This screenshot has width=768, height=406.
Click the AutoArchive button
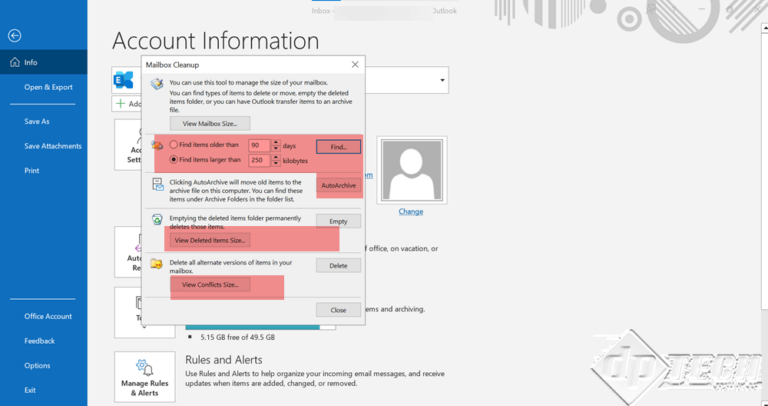pyautogui.click(x=338, y=186)
